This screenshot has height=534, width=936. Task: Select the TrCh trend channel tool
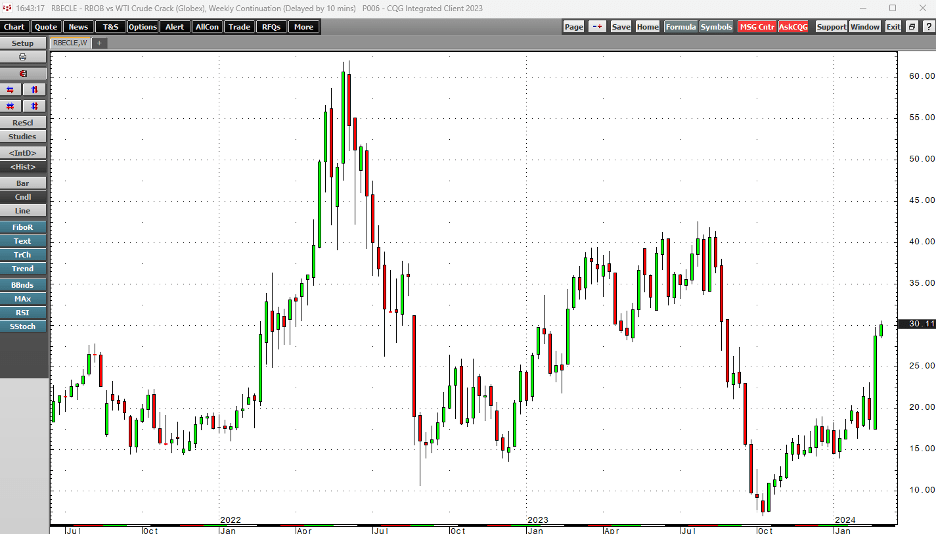point(23,255)
